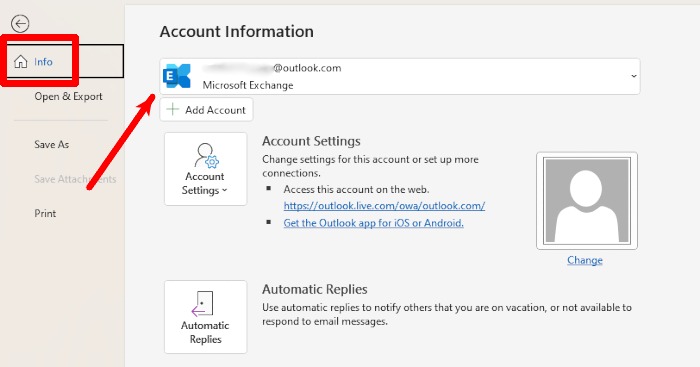700x367 pixels.
Task: Open the Account Settings dropdown button
Action: (205, 169)
